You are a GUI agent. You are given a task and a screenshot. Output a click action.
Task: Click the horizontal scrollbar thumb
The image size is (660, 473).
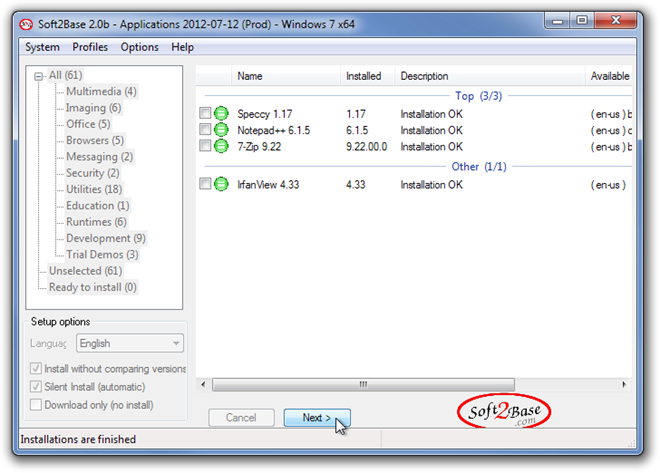(x=363, y=385)
